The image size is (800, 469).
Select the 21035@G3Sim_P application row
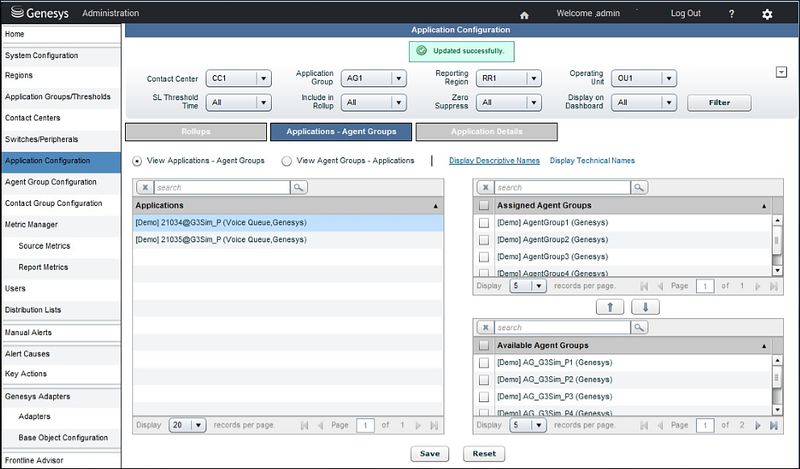click(288, 240)
